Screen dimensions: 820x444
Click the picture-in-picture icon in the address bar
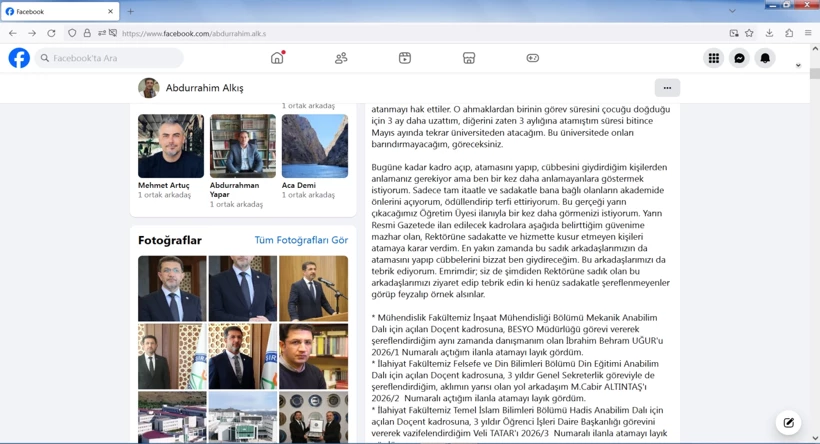[734, 33]
